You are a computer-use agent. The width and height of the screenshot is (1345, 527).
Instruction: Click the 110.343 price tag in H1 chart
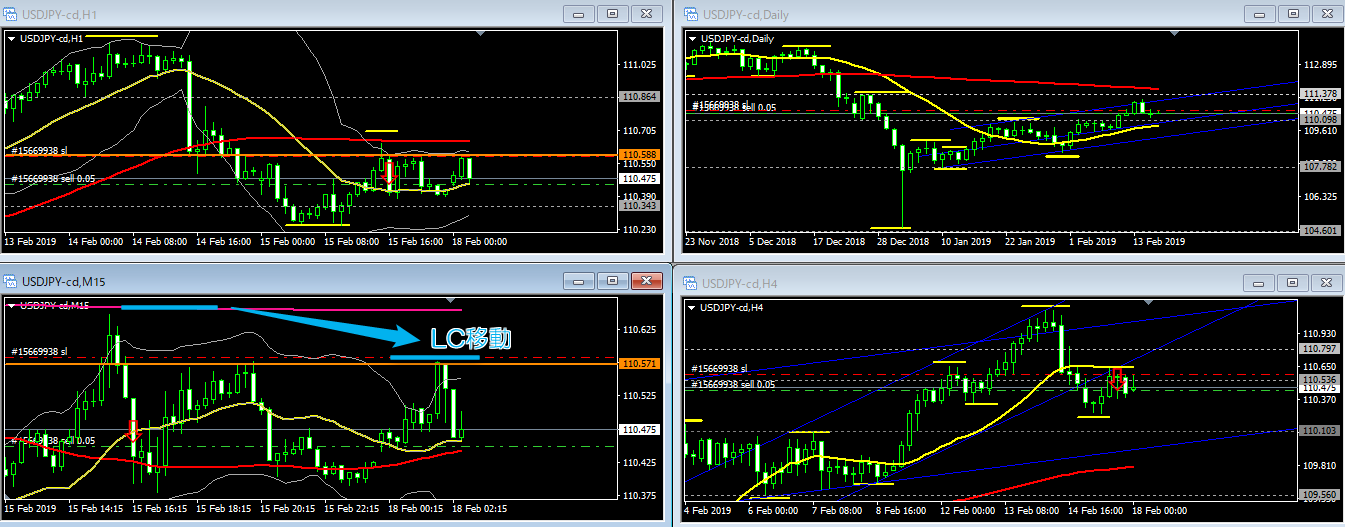639,206
